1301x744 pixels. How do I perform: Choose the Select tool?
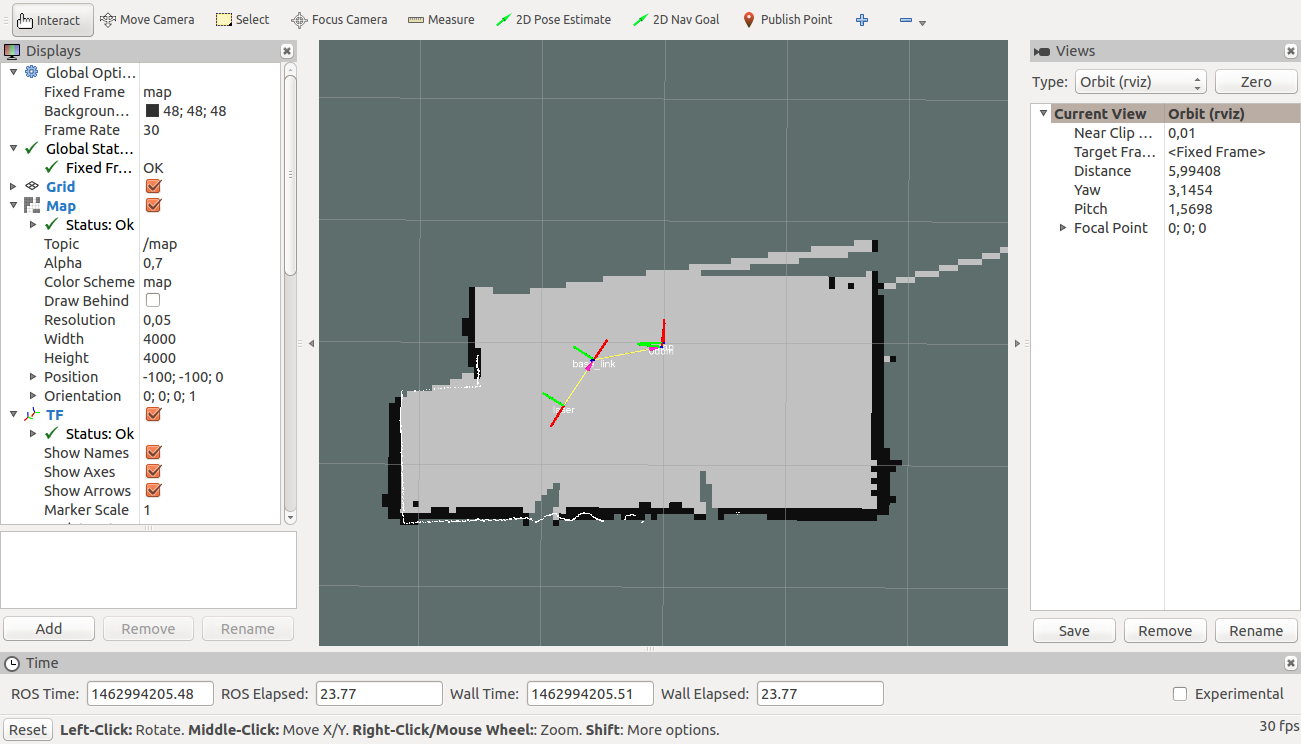(x=243, y=20)
